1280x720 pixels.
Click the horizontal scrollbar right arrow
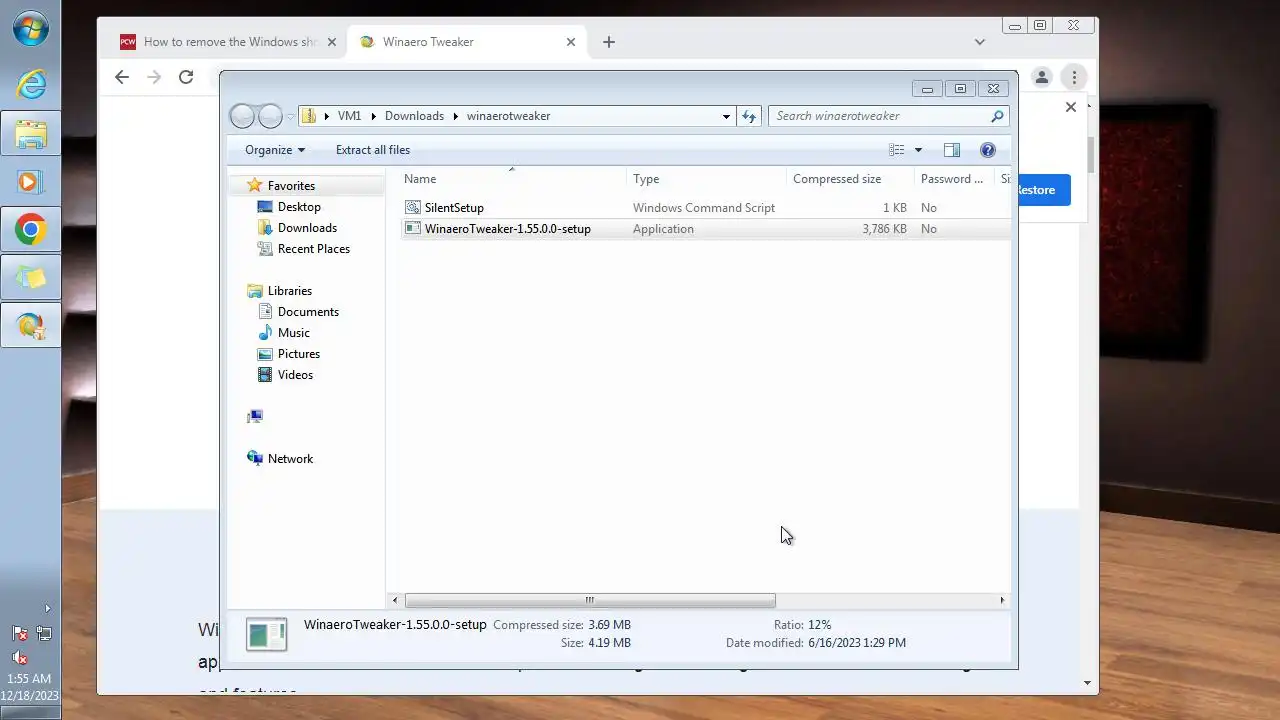click(x=1002, y=600)
